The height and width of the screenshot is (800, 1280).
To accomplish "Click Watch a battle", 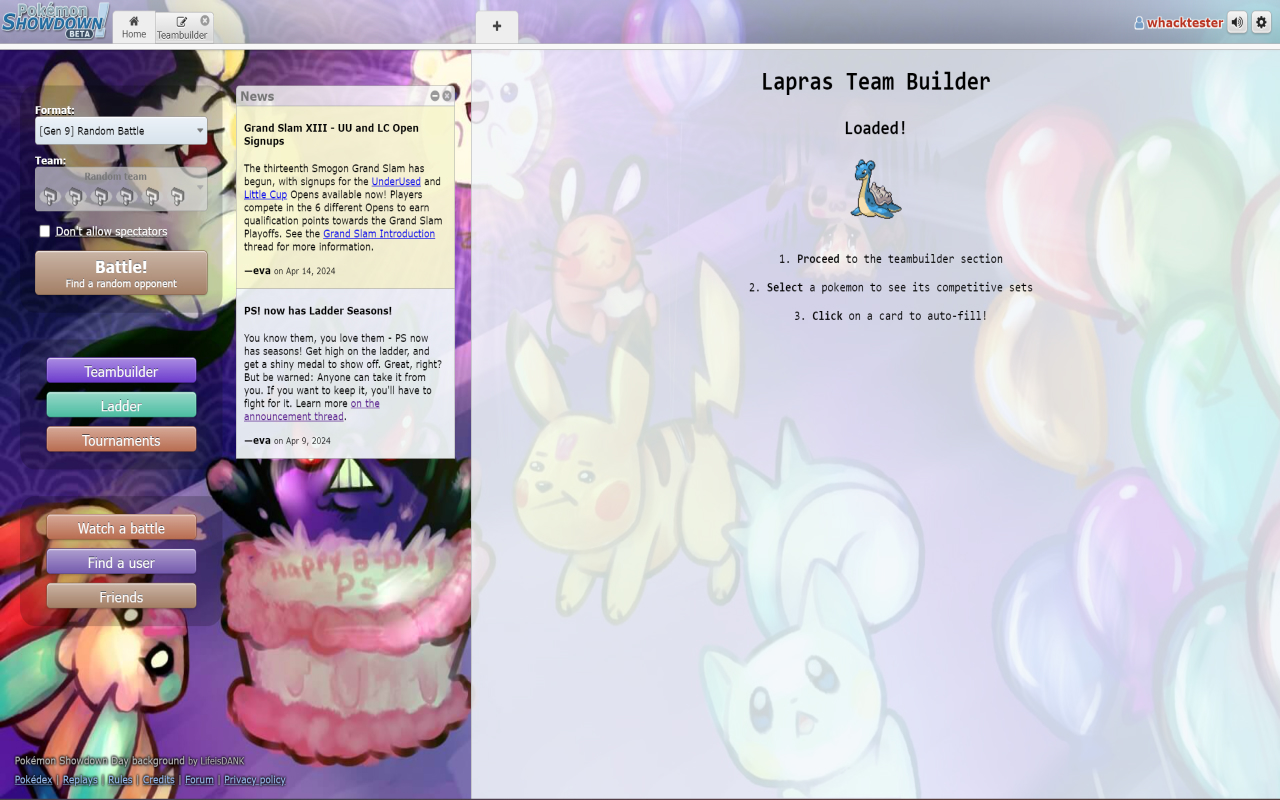I will 121,526.
